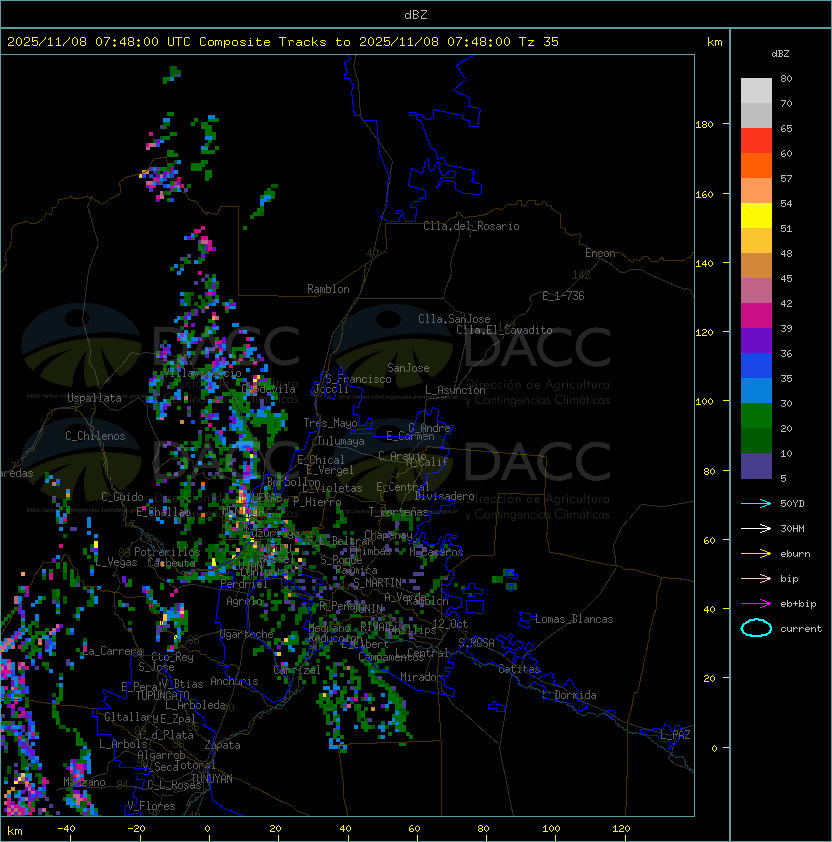Click the 'TUNUYAN' map label
The width and height of the screenshot is (832, 842).
click(212, 779)
